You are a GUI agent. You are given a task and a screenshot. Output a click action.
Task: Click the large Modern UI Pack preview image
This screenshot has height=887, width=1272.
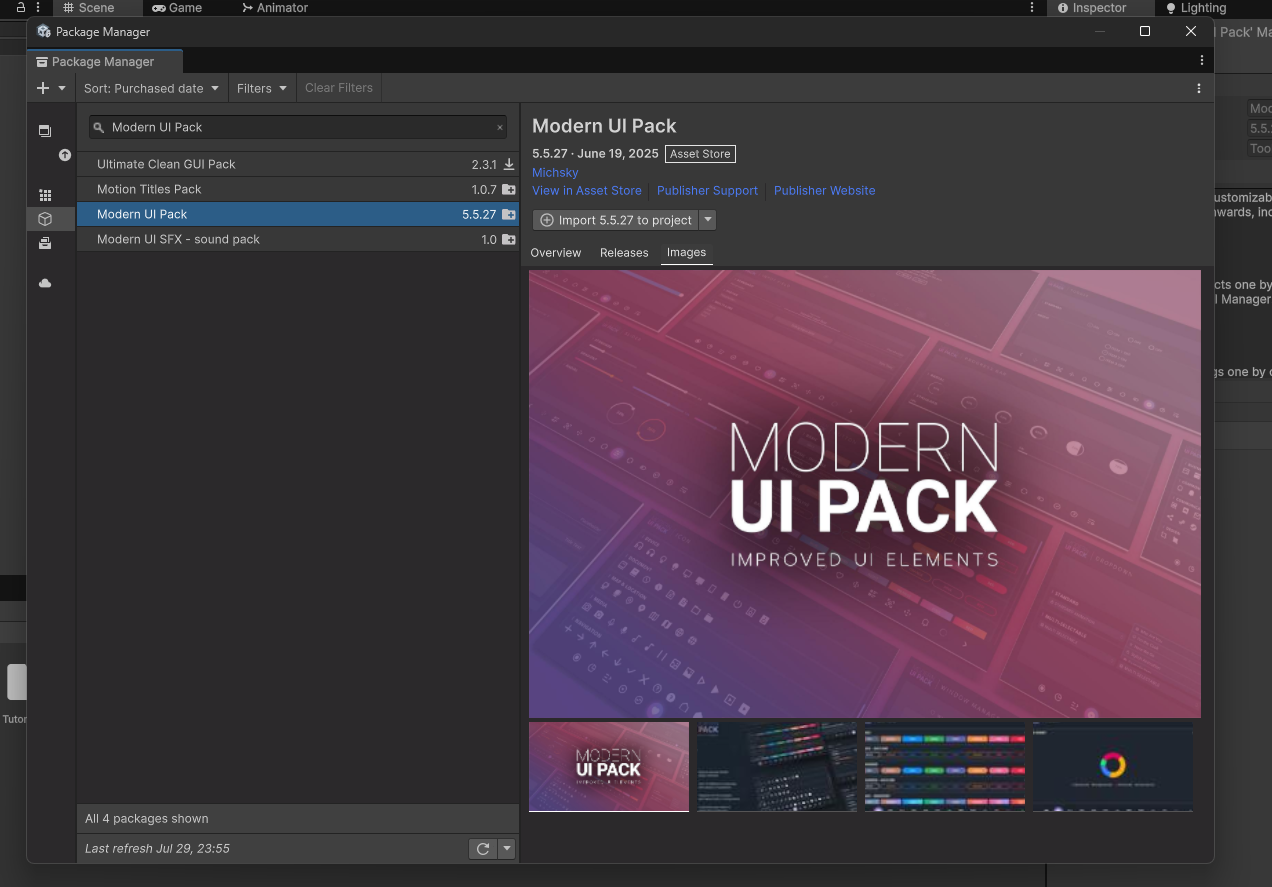865,494
